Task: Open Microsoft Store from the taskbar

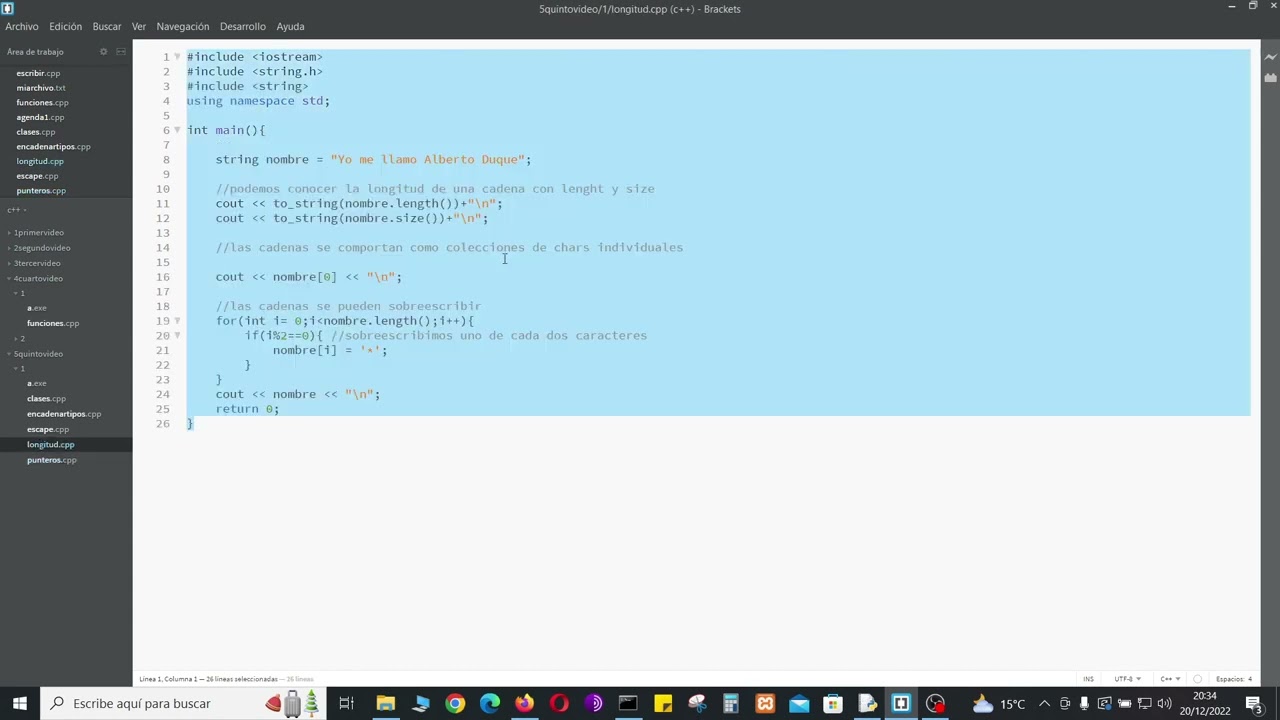Action: pos(833,703)
